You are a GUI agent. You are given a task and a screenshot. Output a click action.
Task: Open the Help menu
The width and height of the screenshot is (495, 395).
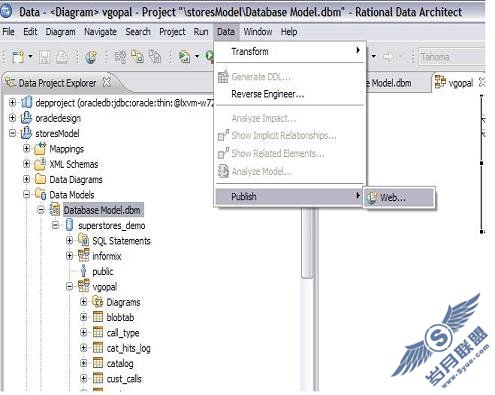pos(289,32)
